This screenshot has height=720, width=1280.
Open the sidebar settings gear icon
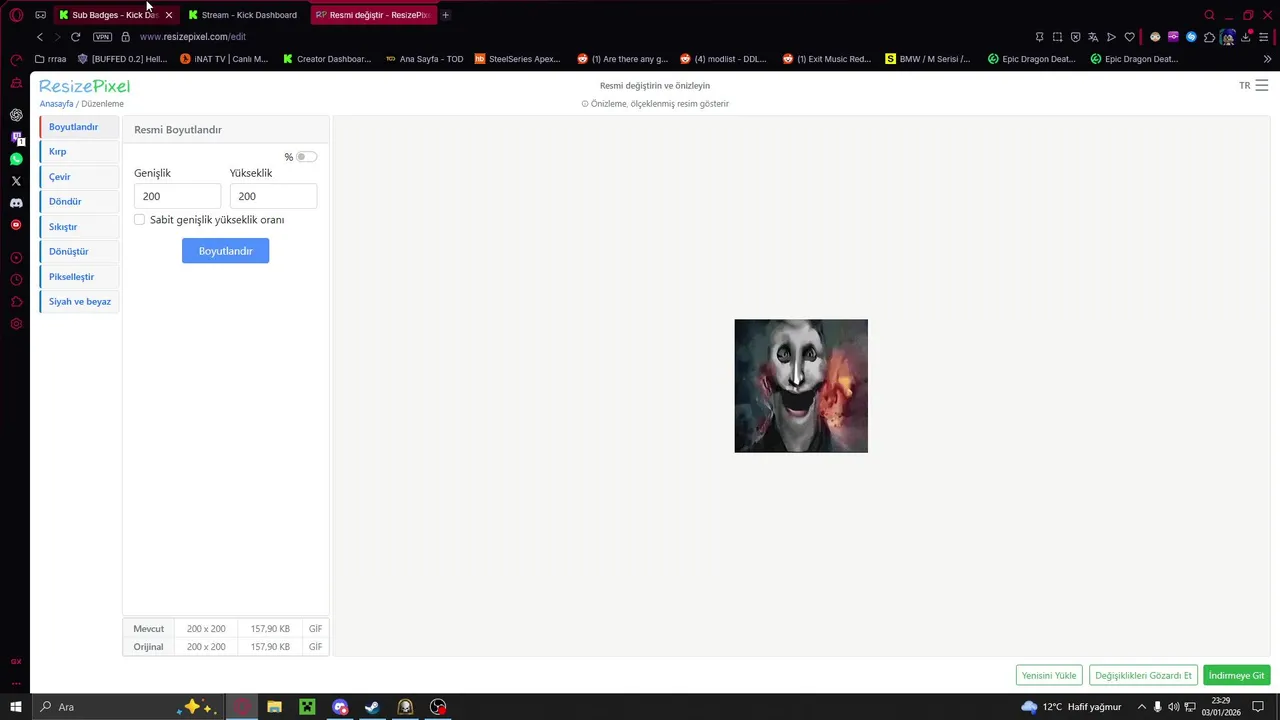16,324
